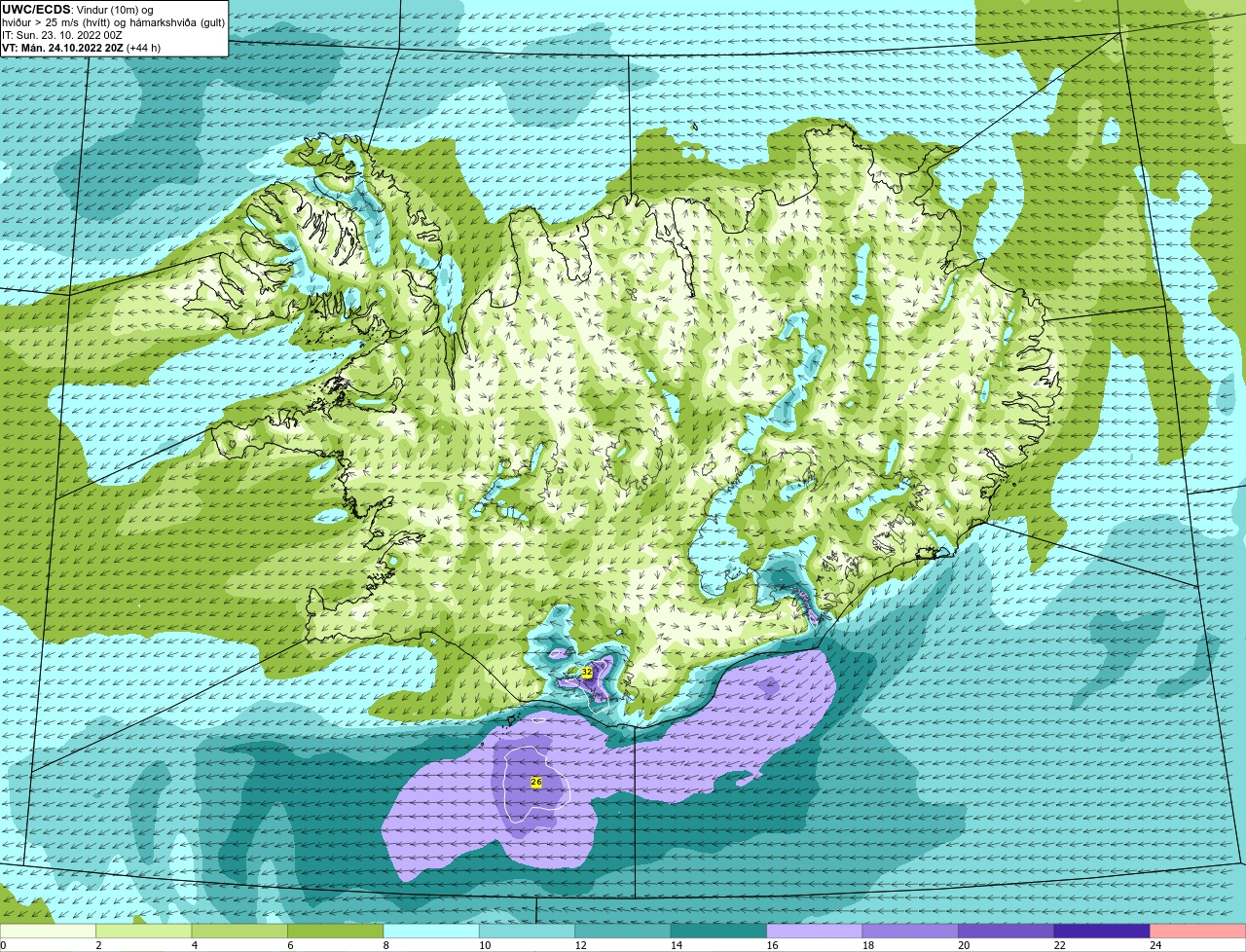Click the 'VT: Mán. 24.10.2022 20Z' text
1246x952 pixels.
[x=62, y=48]
